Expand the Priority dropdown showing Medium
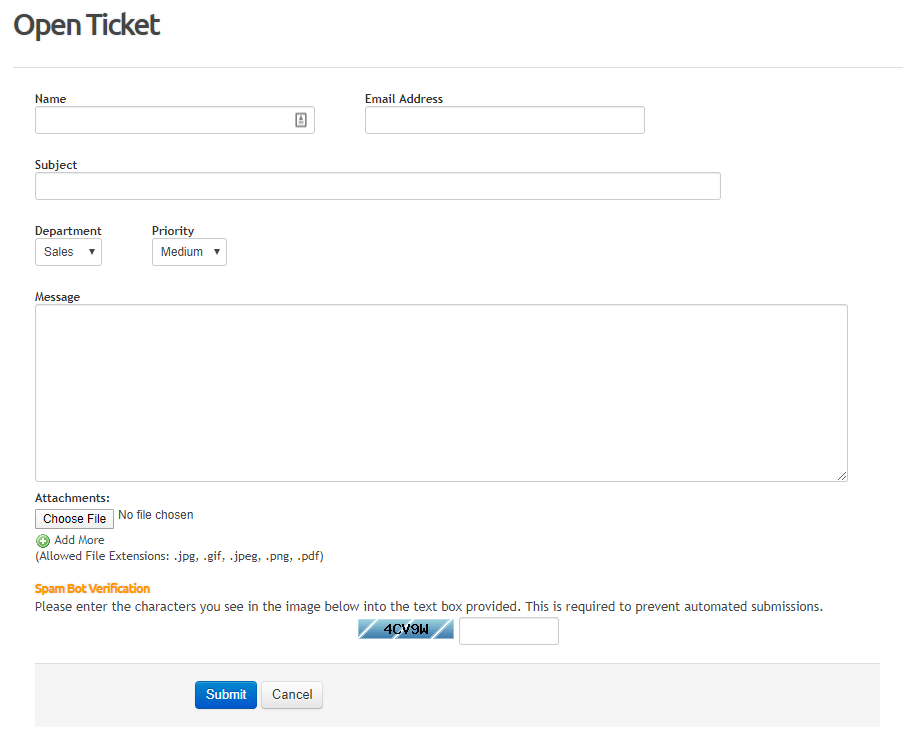The height and width of the screenshot is (740, 914). pyautogui.click(x=189, y=252)
